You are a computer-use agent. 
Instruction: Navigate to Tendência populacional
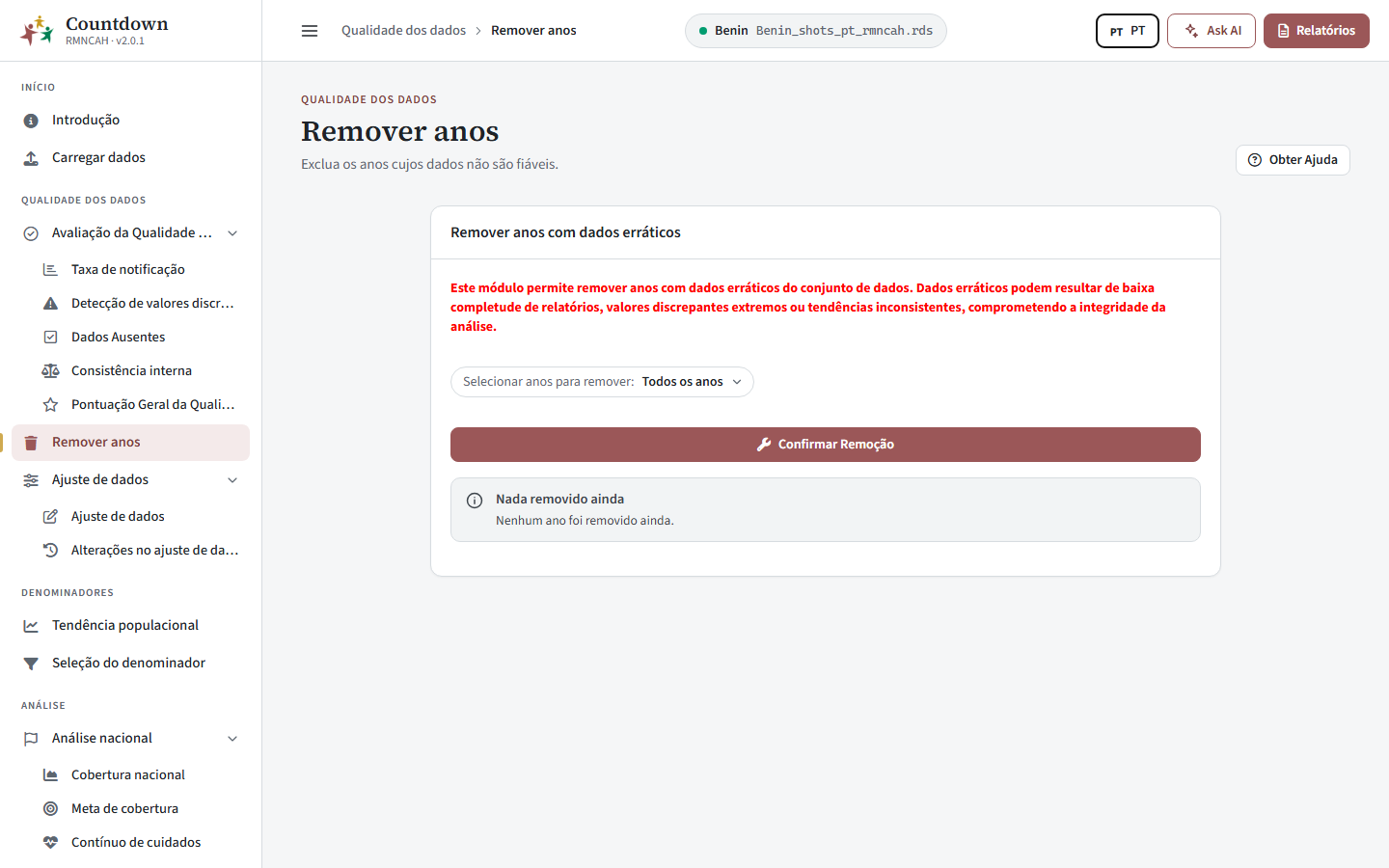click(x=130, y=626)
